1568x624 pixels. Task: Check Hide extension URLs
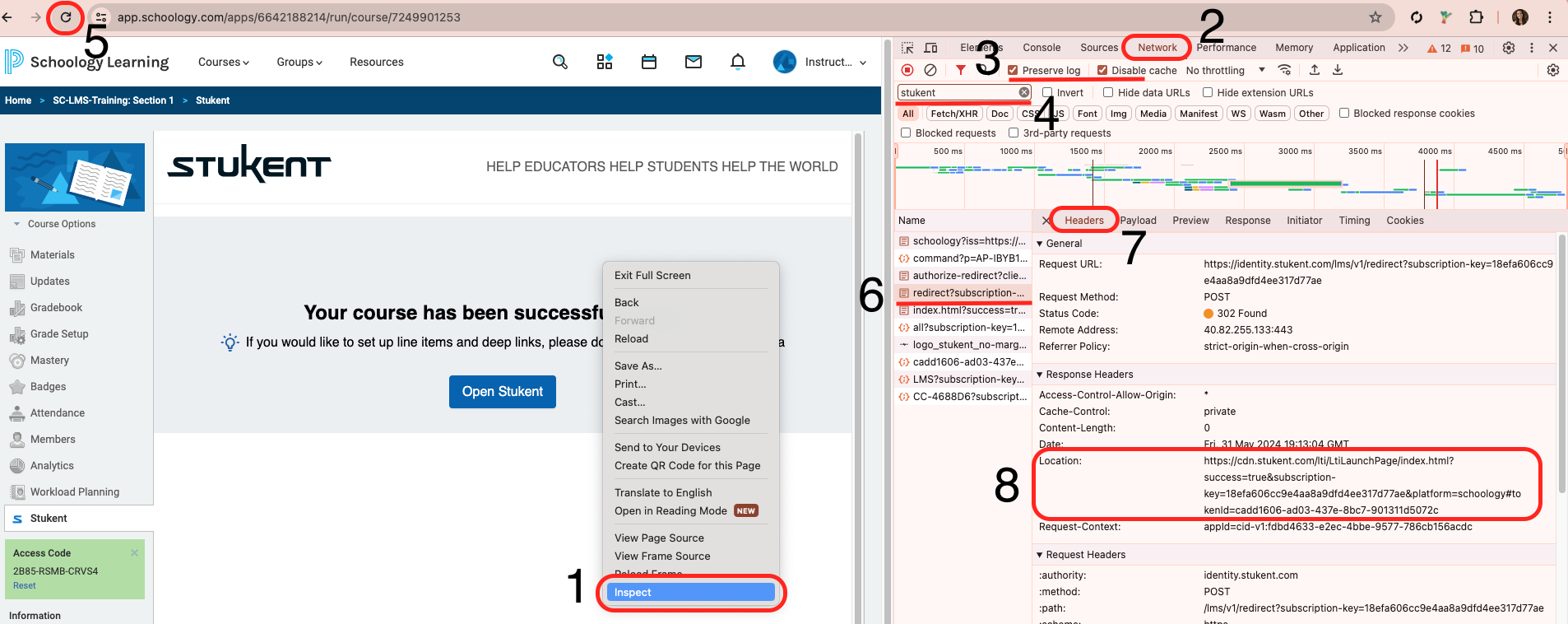click(1208, 92)
